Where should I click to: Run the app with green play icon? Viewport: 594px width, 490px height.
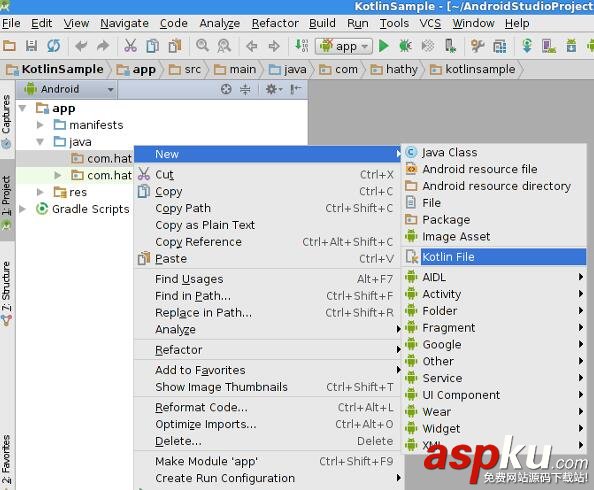point(383,46)
